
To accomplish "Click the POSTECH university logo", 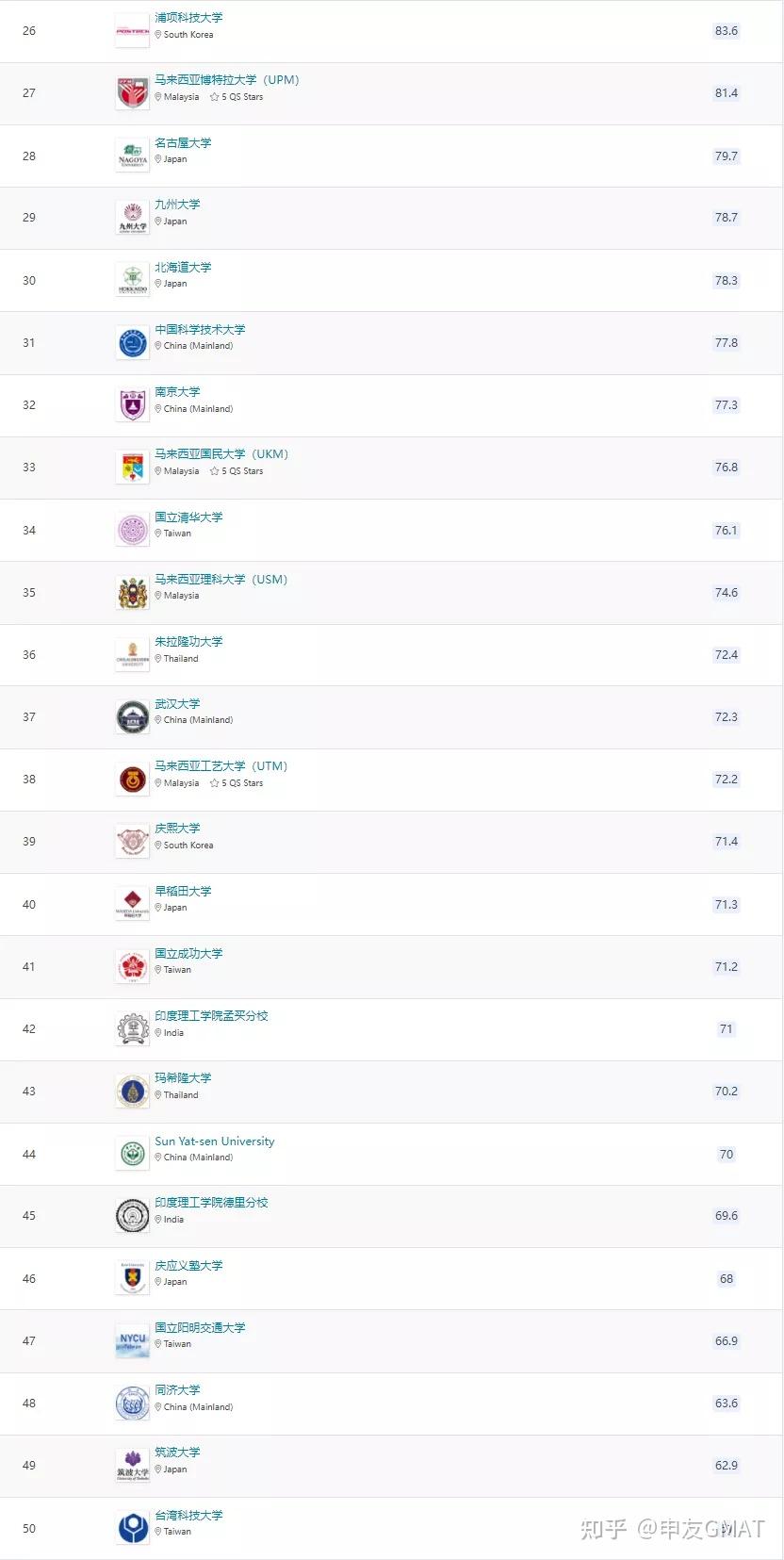I will point(132,31).
